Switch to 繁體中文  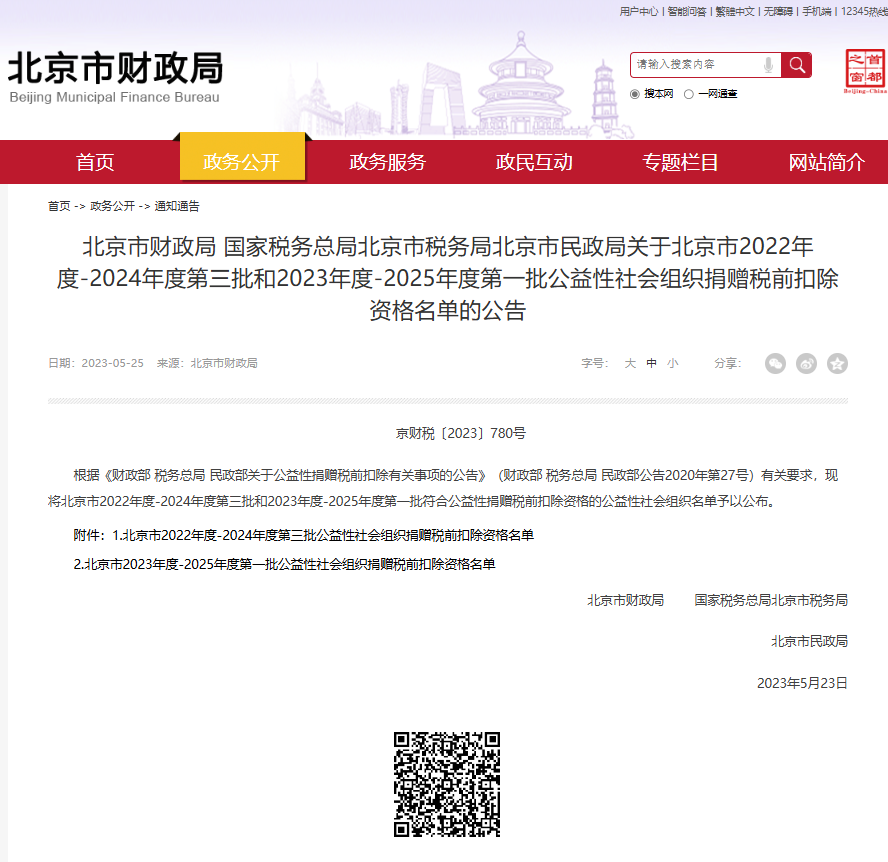pyautogui.click(x=735, y=11)
